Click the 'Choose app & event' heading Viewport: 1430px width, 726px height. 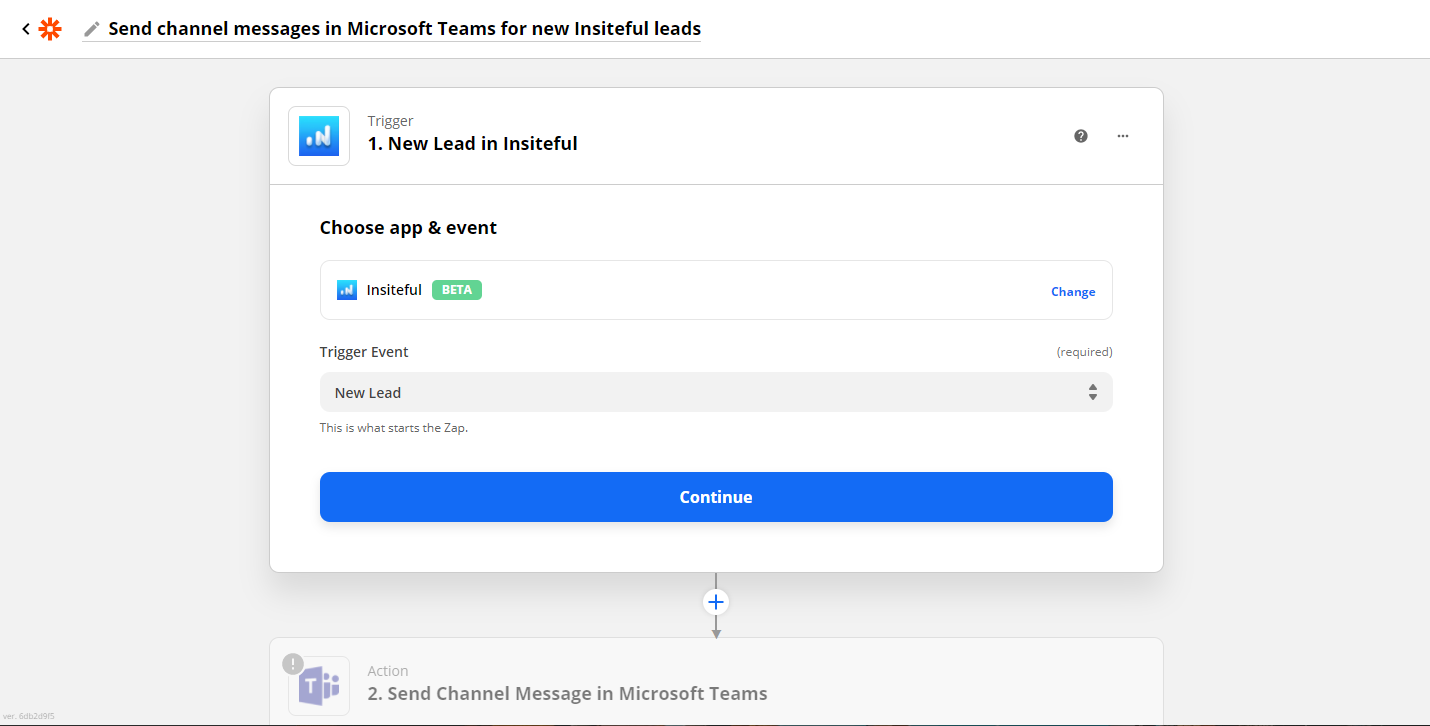(408, 228)
